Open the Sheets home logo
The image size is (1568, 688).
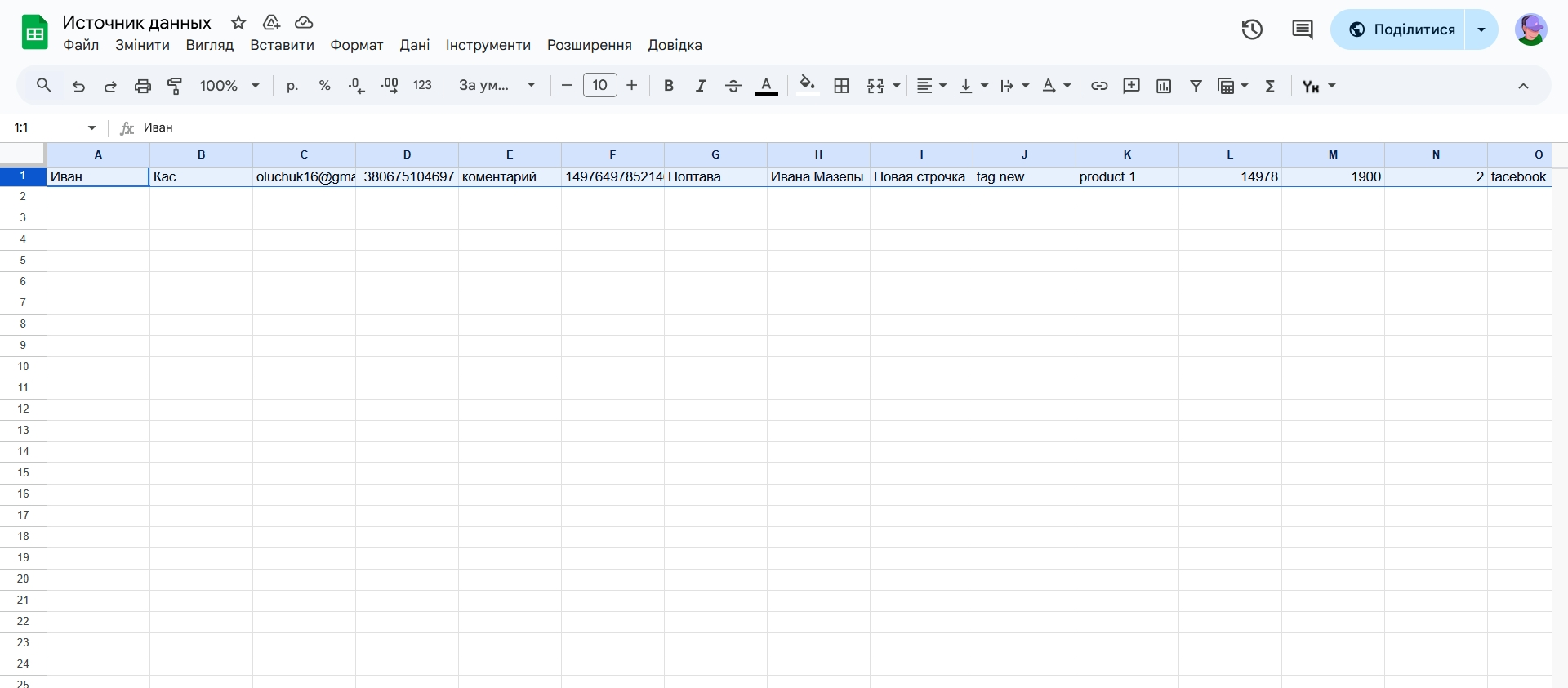[x=34, y=32]
